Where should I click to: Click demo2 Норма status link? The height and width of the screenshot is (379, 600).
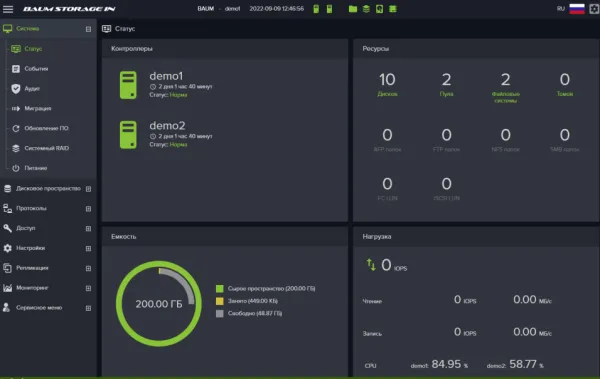tap(178, 145)
